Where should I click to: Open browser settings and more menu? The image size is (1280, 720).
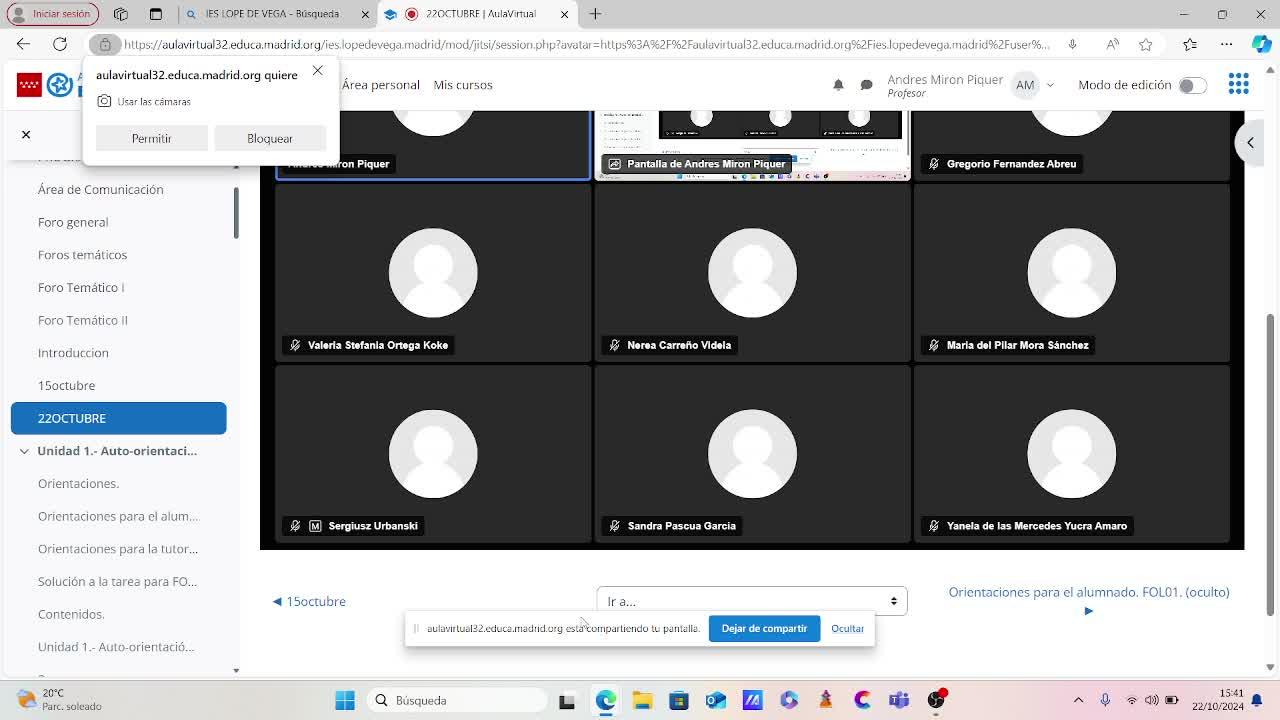1226,44
